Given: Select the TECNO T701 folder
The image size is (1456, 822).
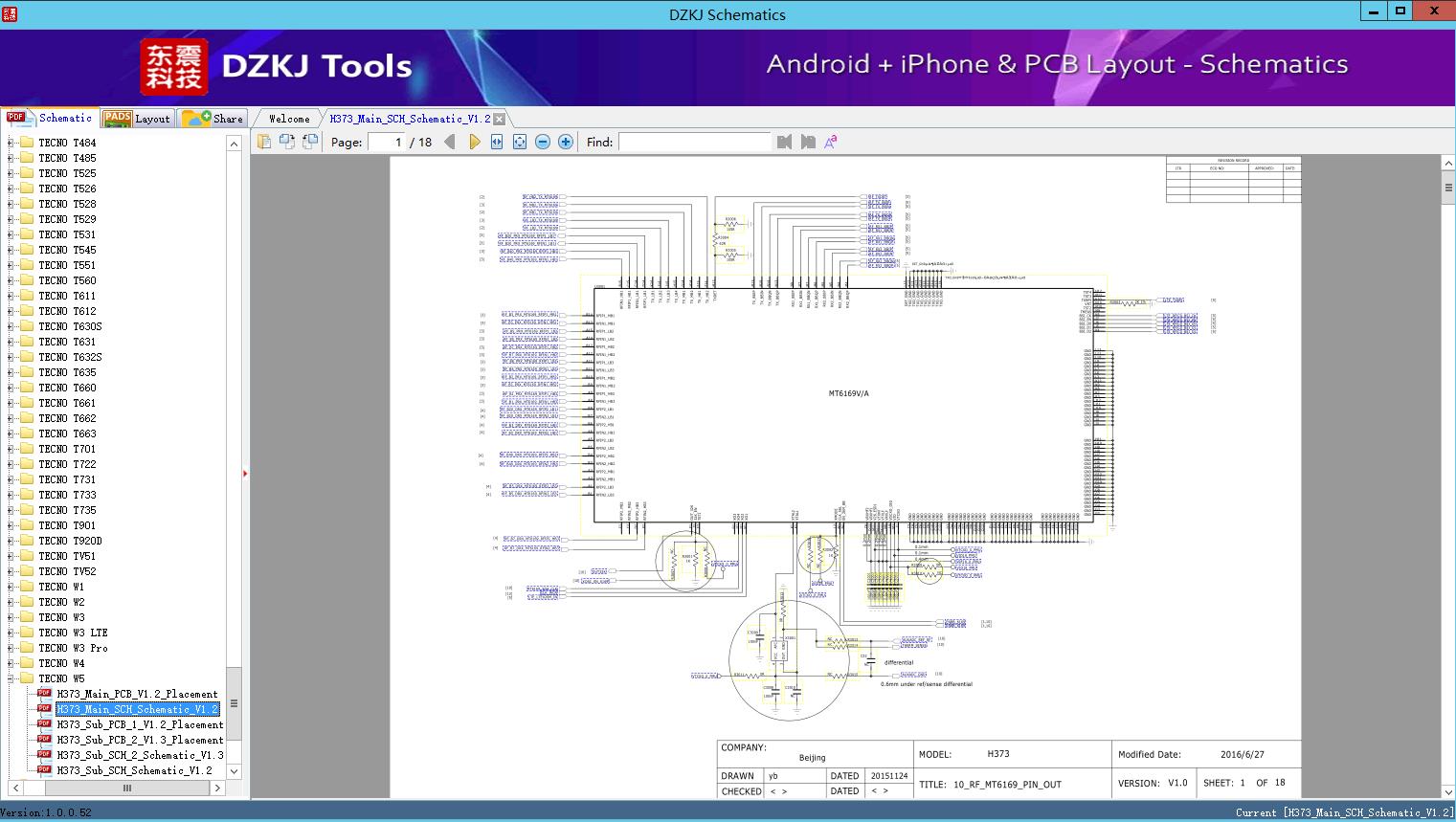Looking at the screenshot, I should (67, 449).
